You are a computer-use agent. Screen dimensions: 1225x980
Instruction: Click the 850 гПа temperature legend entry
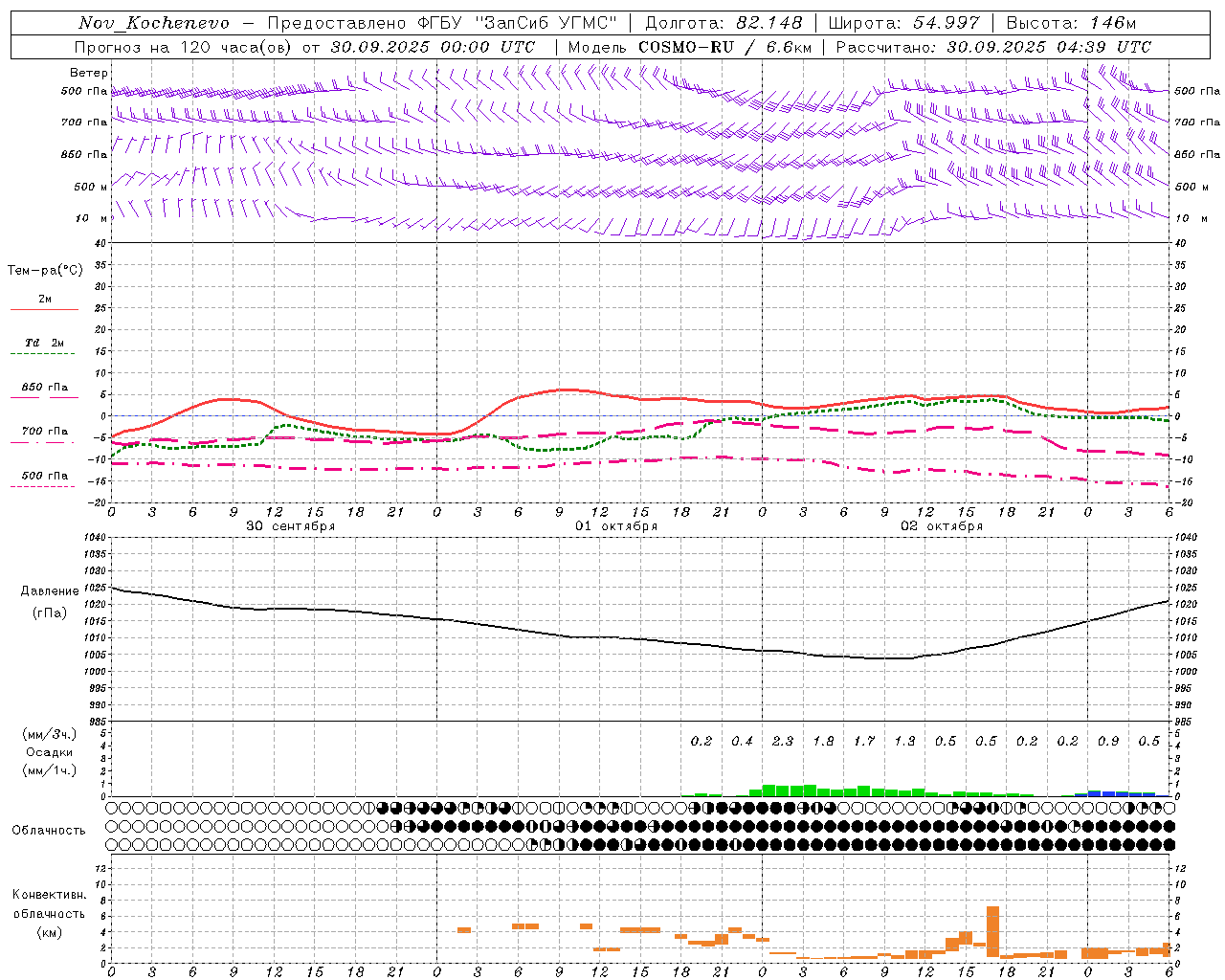click(44, 388)
